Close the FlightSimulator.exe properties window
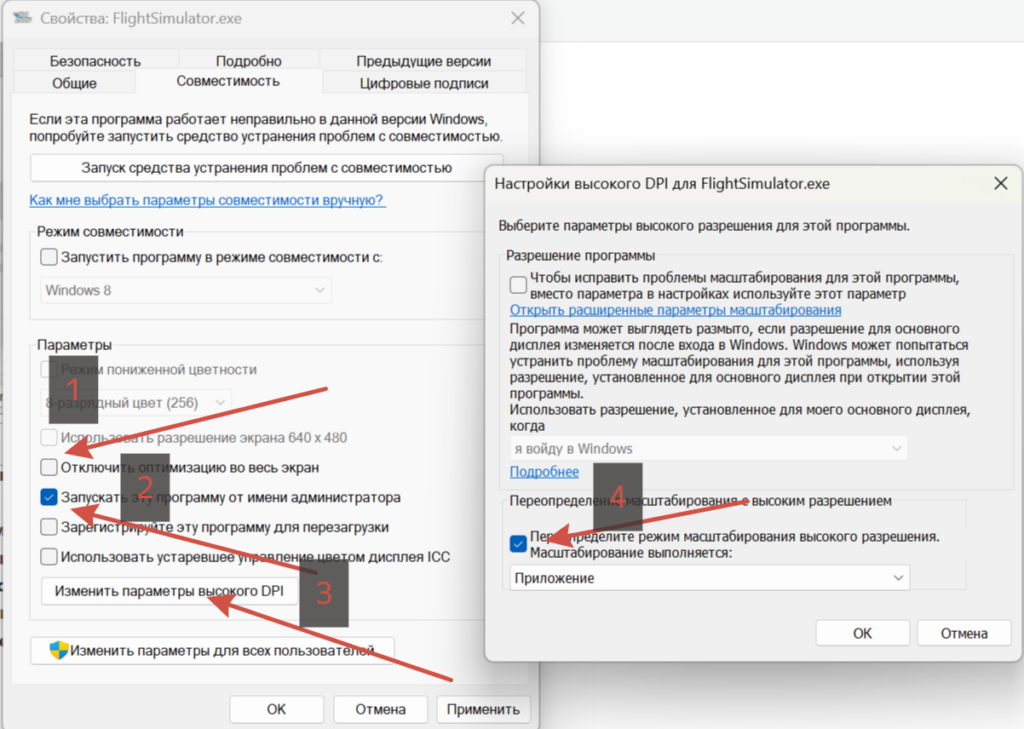The height and width of the screenshot is (729, 1024). [x=517, y=18]
